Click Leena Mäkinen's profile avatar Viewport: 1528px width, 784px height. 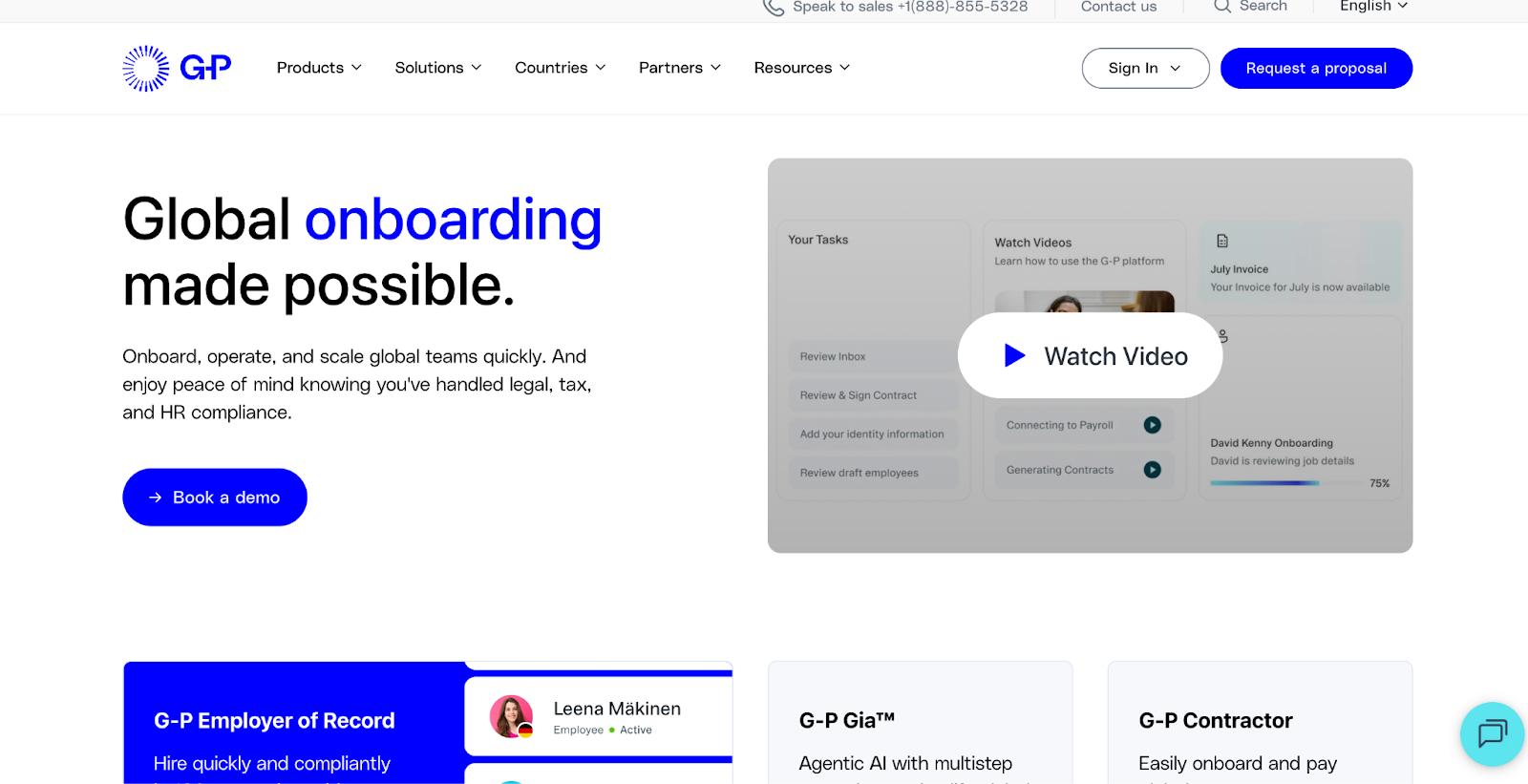(511, 716)
